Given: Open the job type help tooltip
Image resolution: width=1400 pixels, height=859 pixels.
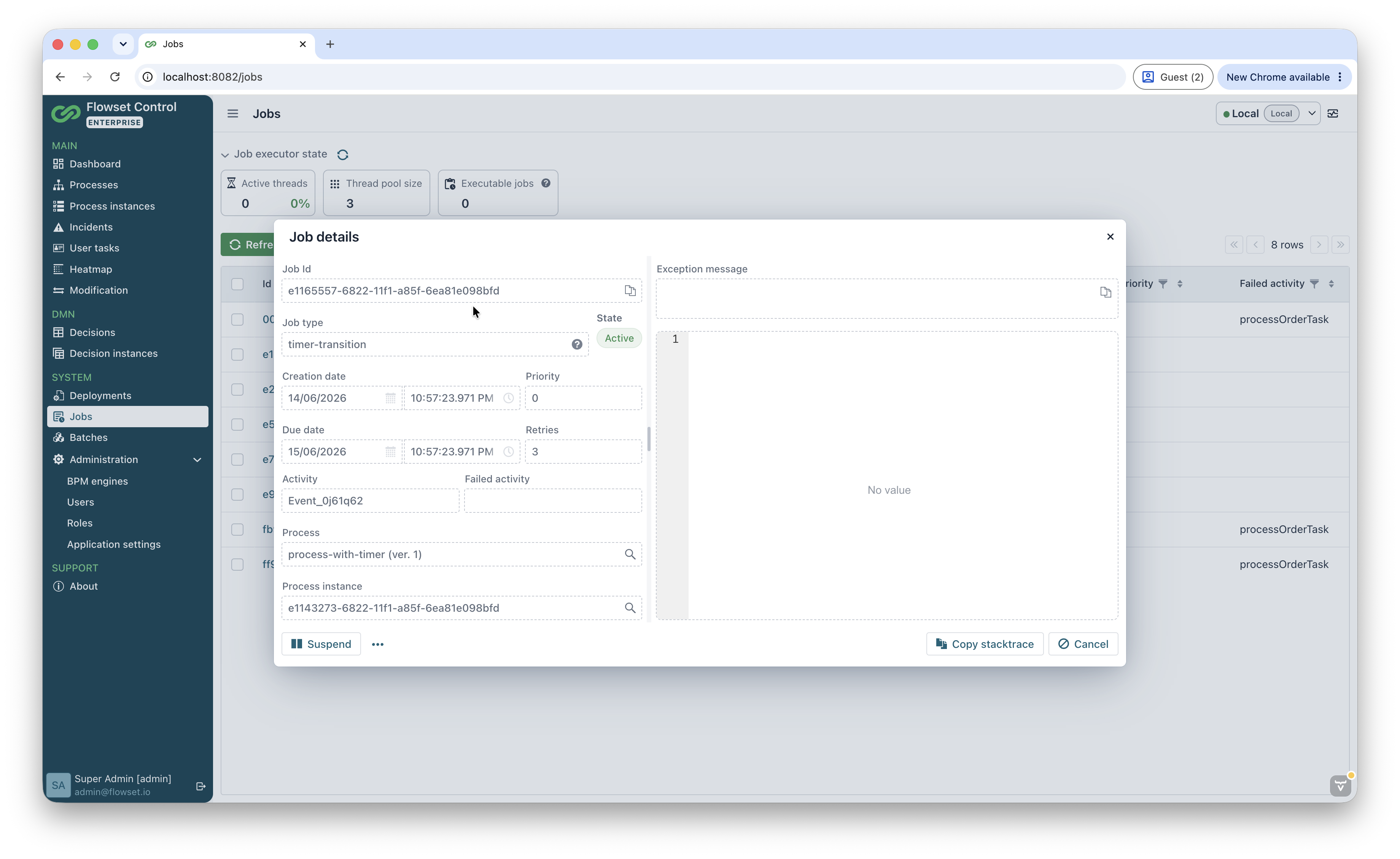Looking at the screenshot, I should coord(577,344).
